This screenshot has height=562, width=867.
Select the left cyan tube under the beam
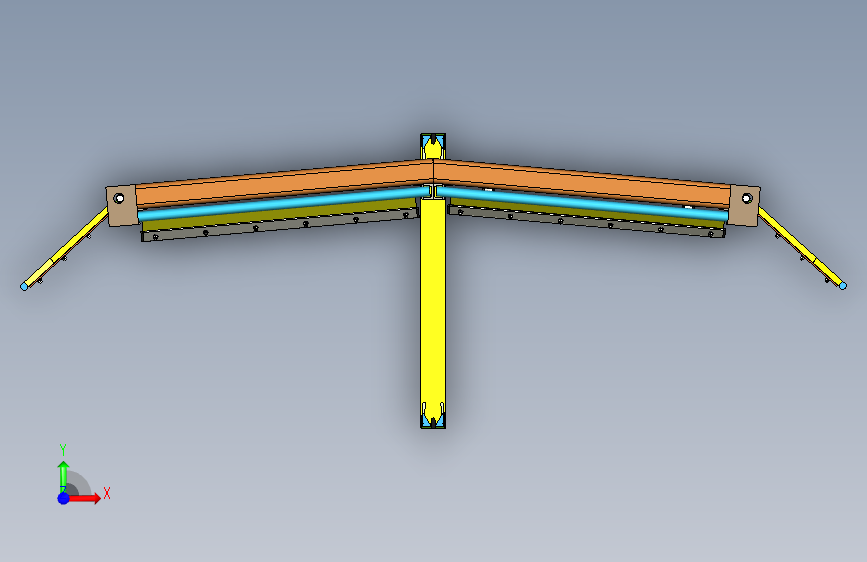tap(283, 202)
